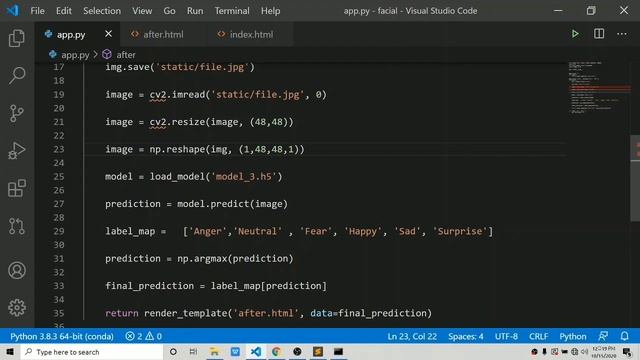Viewport: 640px width, 360px height.
Task: Open the Run and Debug view
Action: [17, 151]
